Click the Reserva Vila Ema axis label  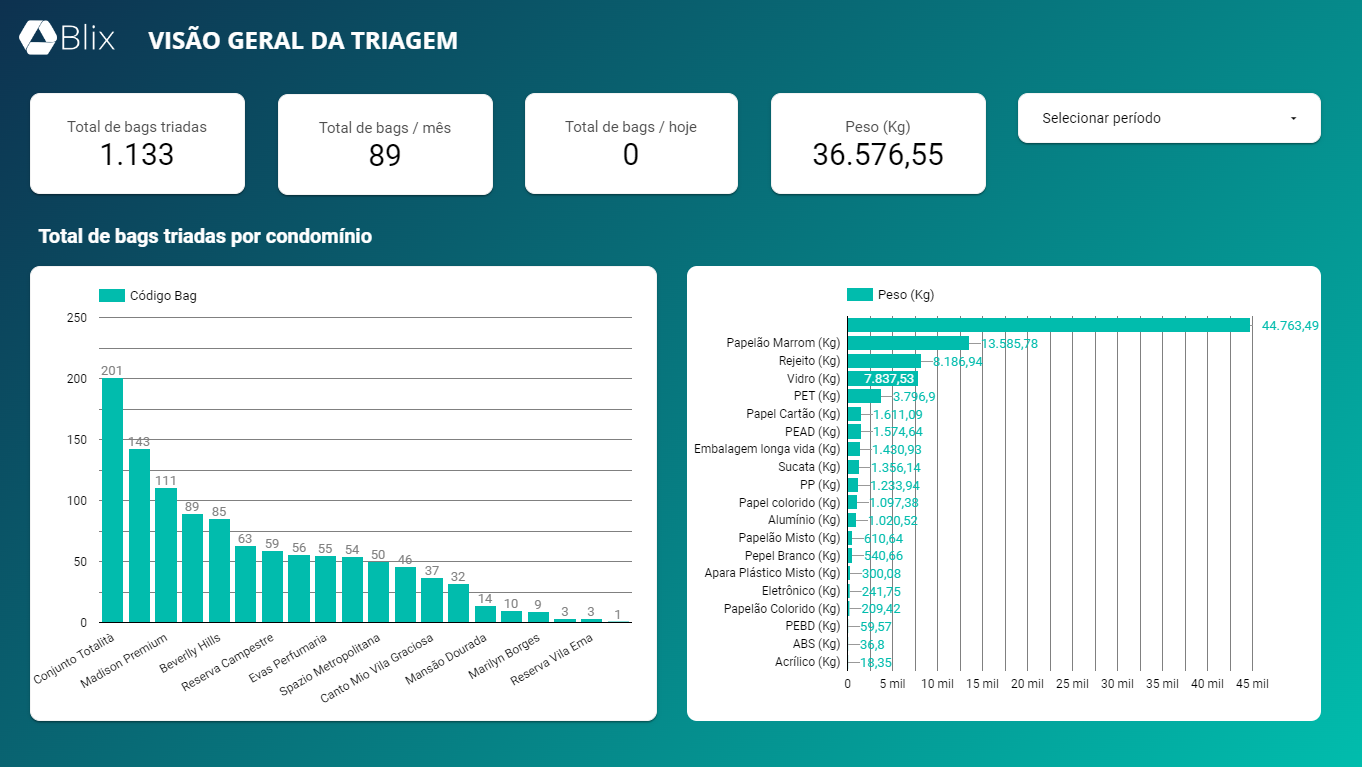[x=554, y=660]
